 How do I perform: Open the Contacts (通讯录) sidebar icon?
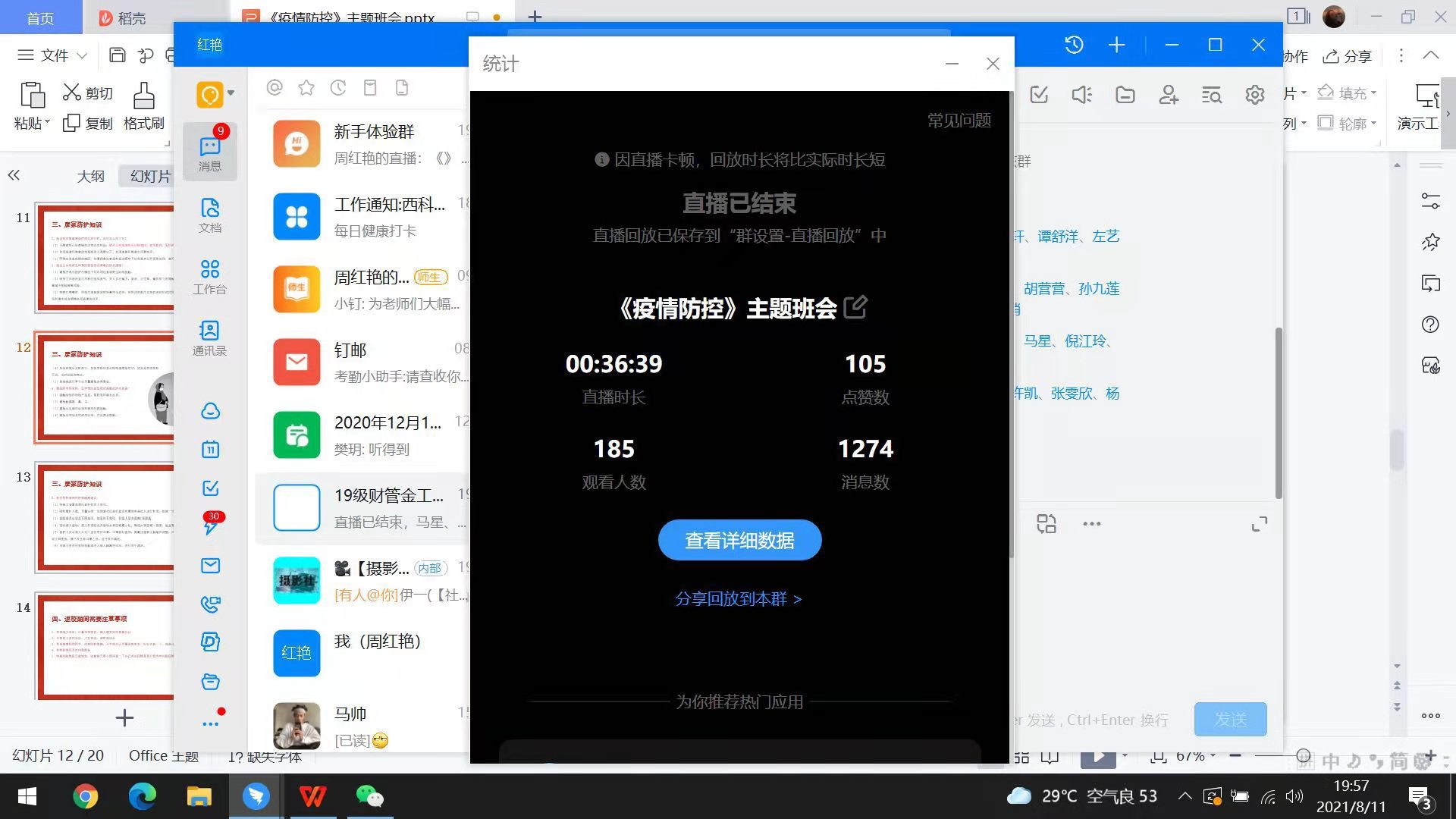210,338
